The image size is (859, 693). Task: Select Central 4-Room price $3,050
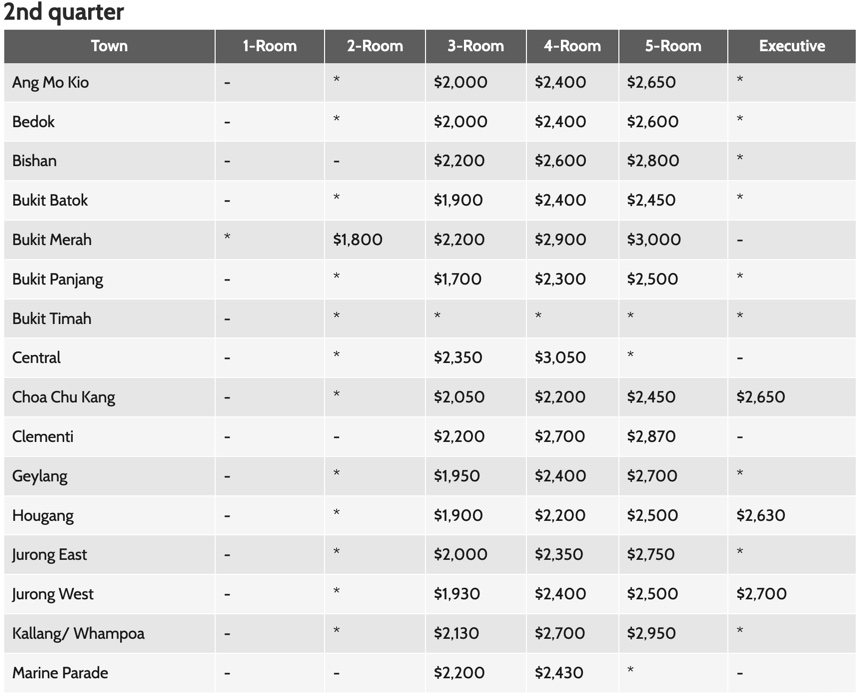click(x=560, y=358)
